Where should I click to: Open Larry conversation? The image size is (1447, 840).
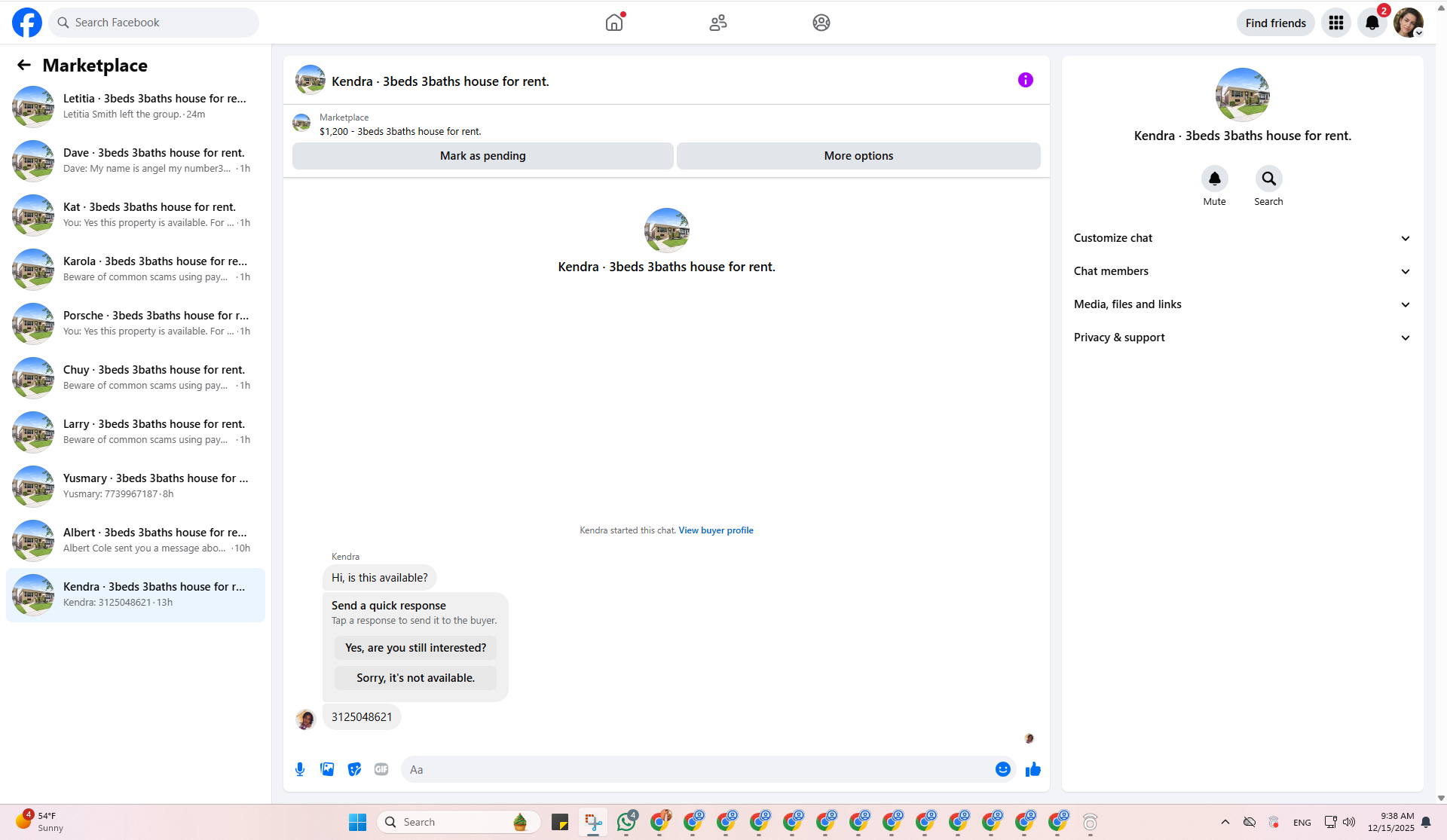point(136,432)
